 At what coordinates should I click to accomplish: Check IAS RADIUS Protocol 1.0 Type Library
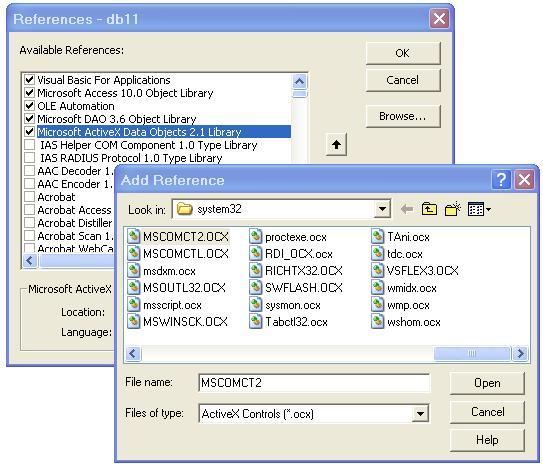pos(30,158)
